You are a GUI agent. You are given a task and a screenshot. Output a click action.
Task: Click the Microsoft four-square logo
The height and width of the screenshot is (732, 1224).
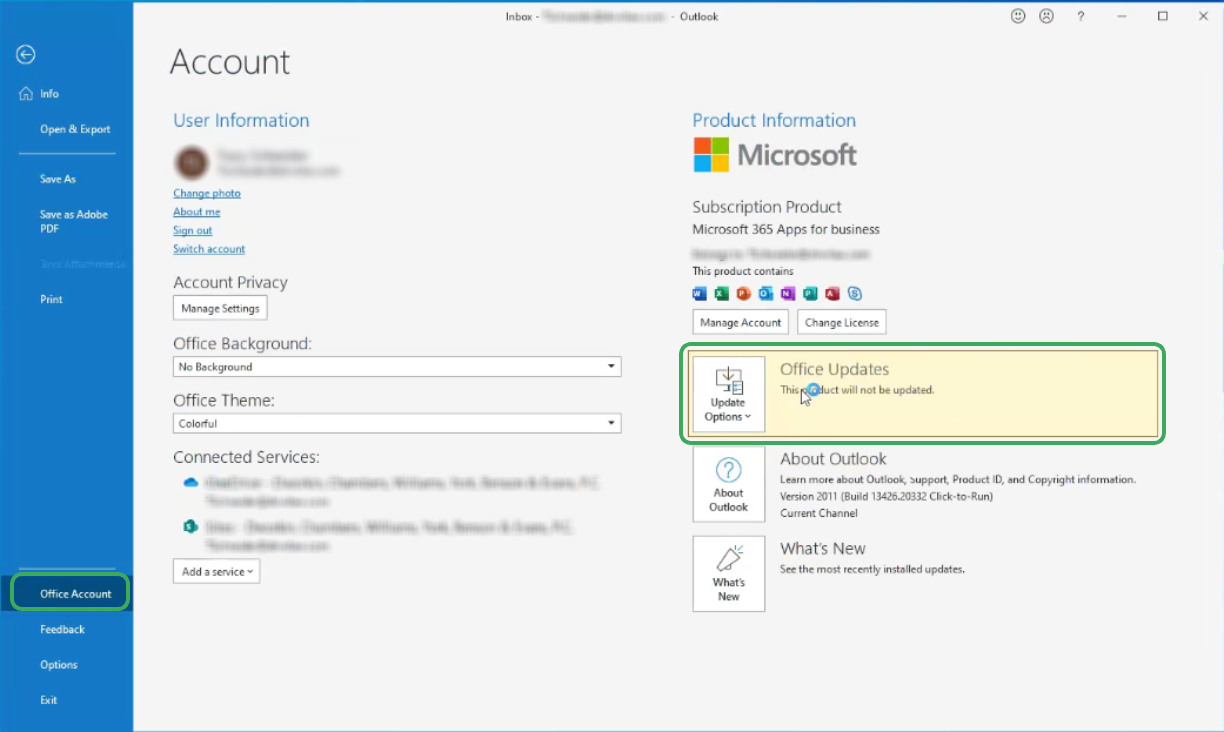711,155
